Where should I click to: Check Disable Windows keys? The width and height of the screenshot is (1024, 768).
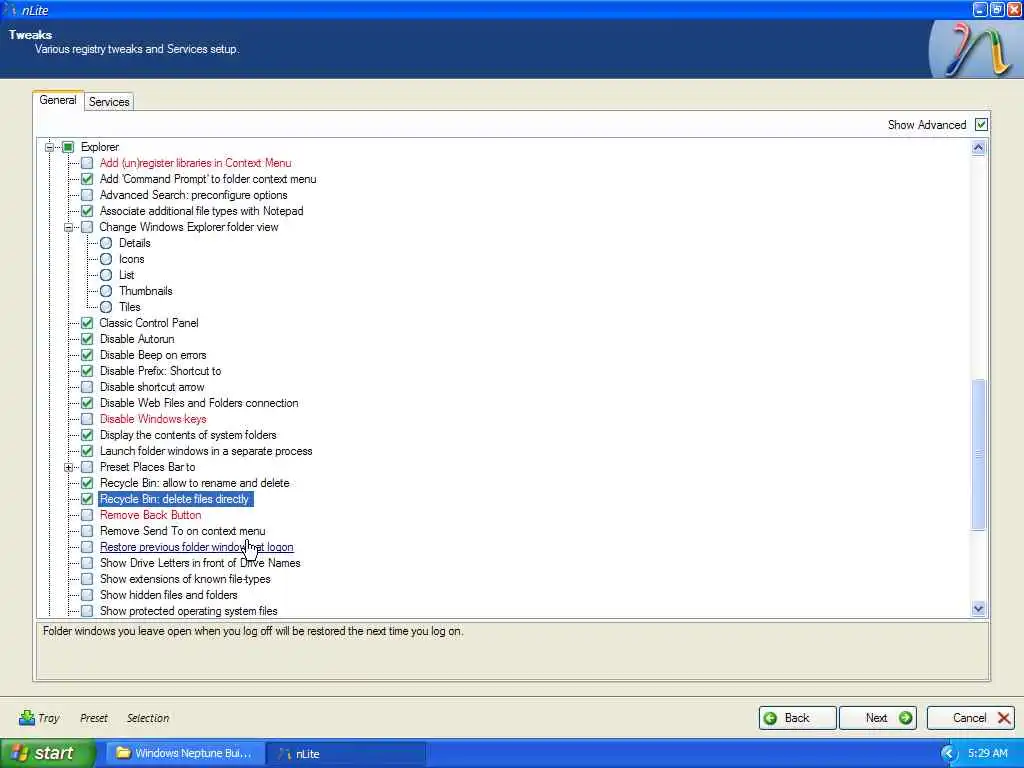tap(87, 419)
